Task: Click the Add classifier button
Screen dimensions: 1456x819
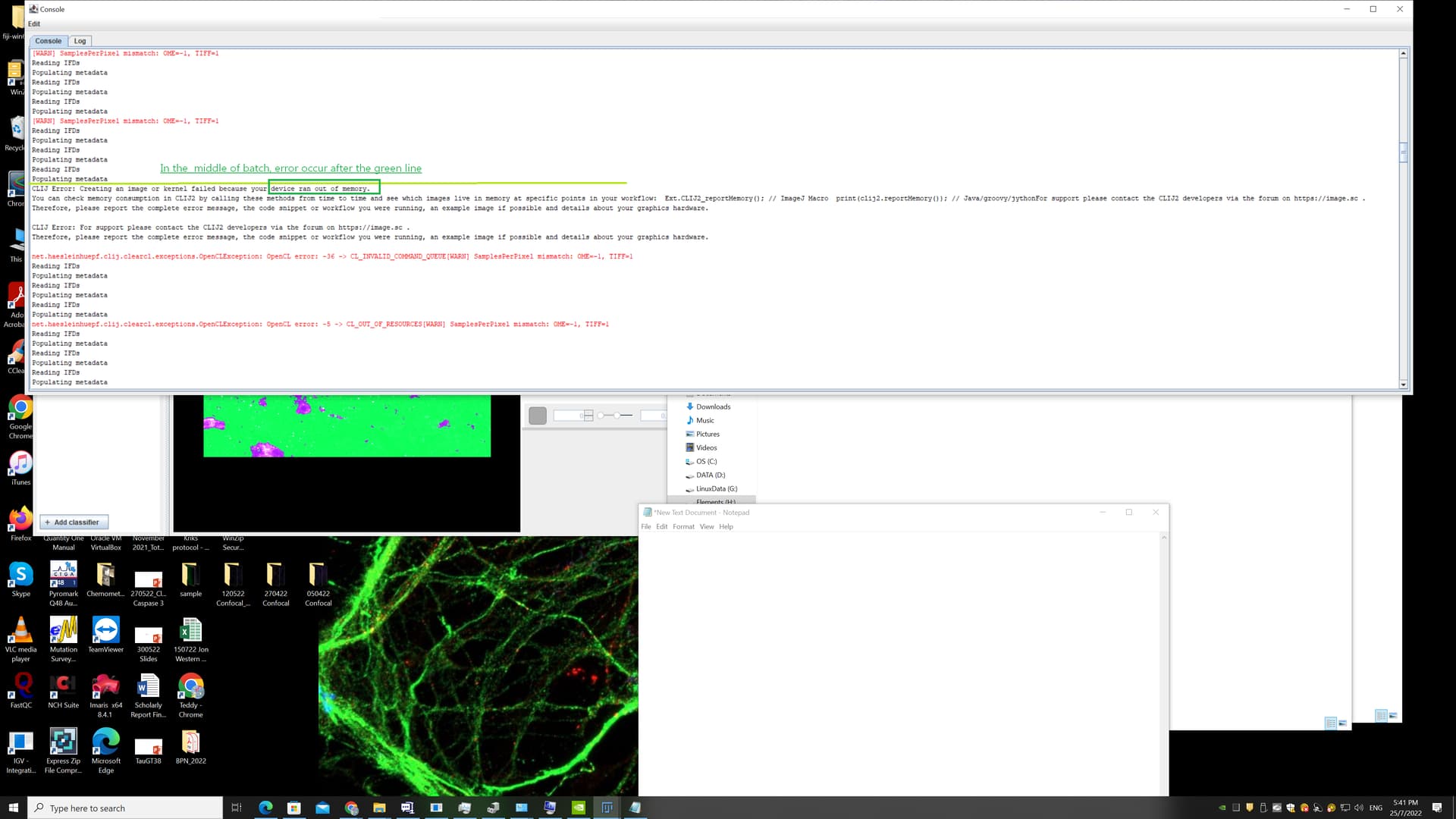Action: (74, 522)
